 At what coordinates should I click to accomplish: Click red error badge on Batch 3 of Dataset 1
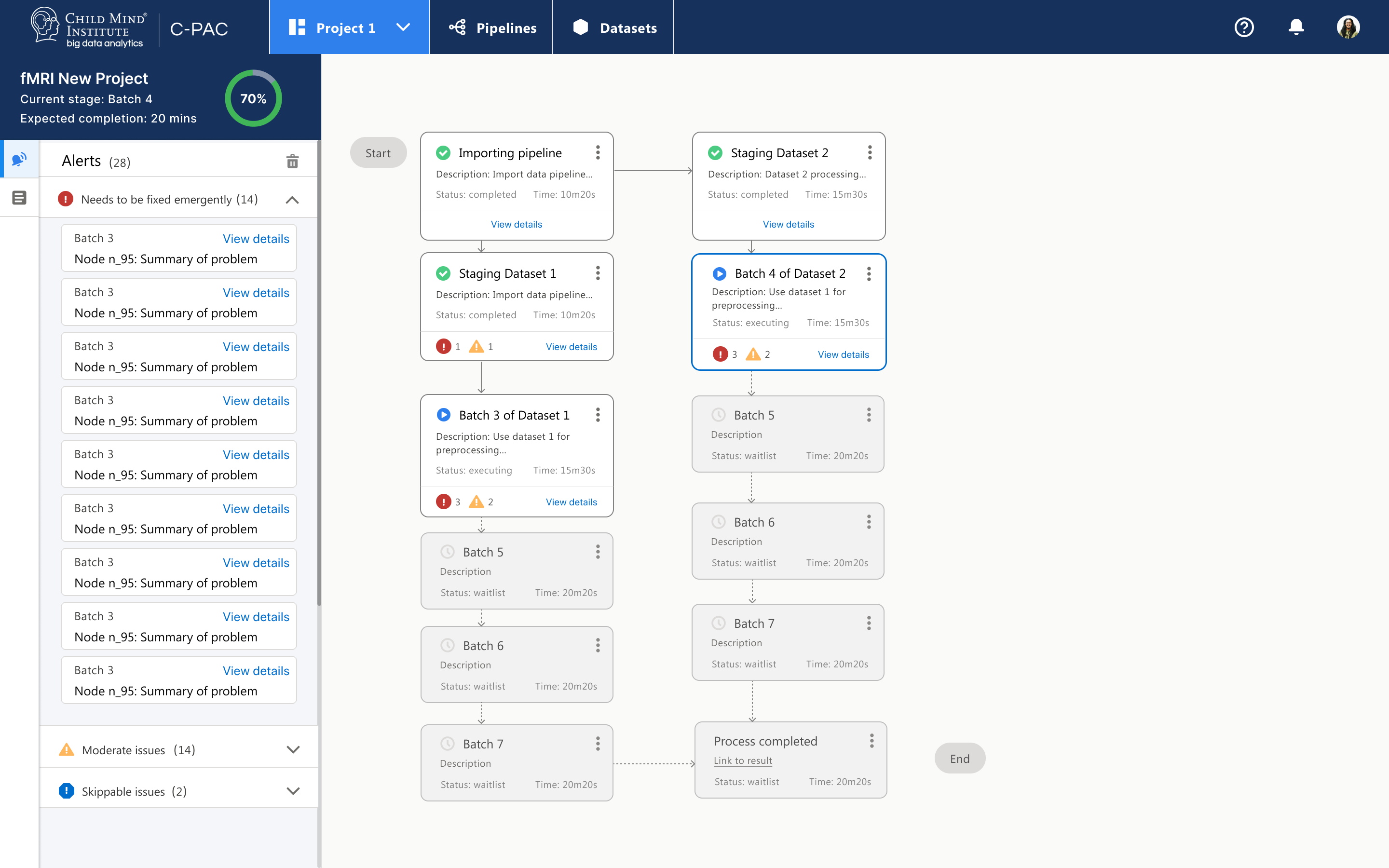[444, 502]
